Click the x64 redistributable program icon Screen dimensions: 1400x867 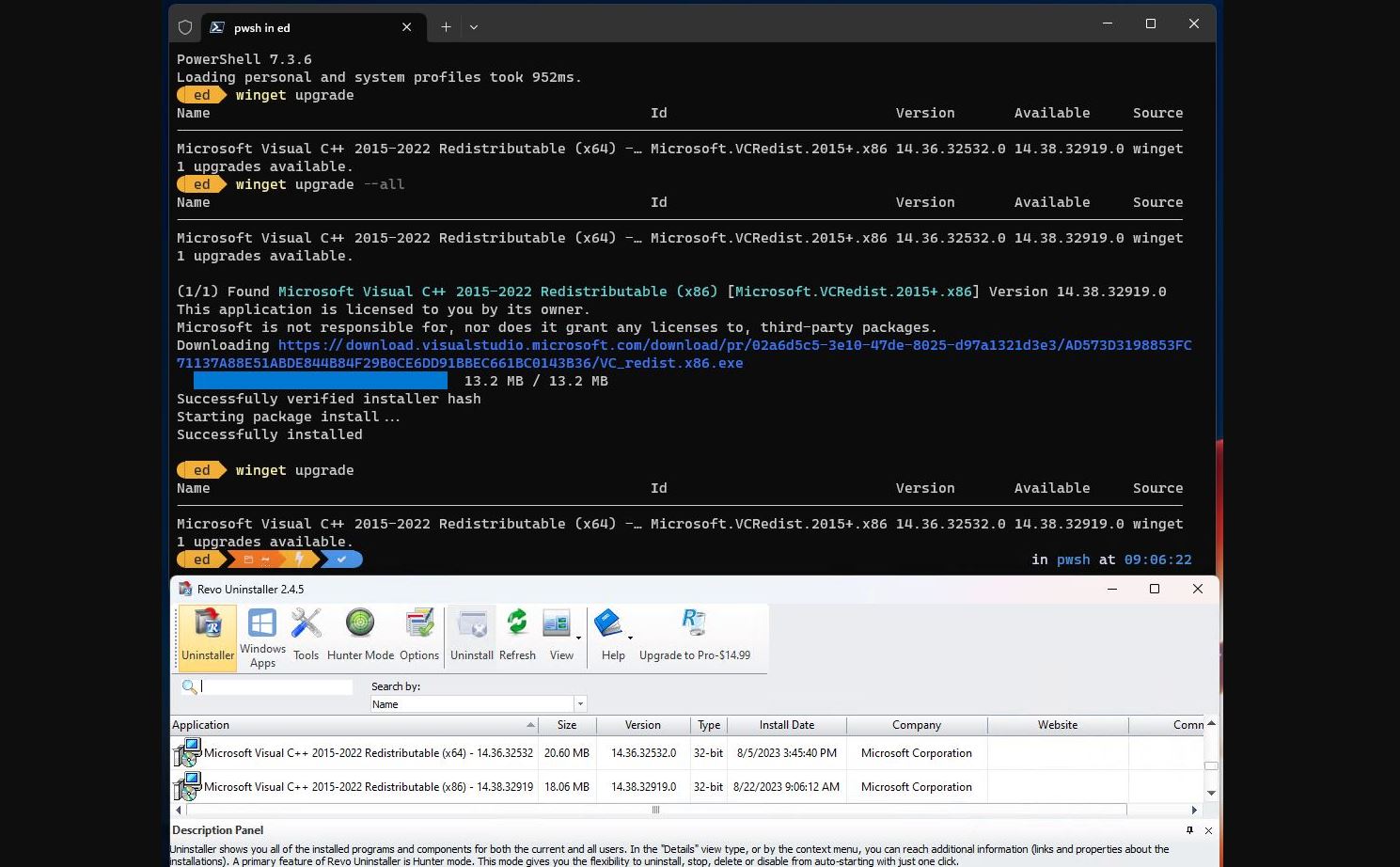[187, 753]
